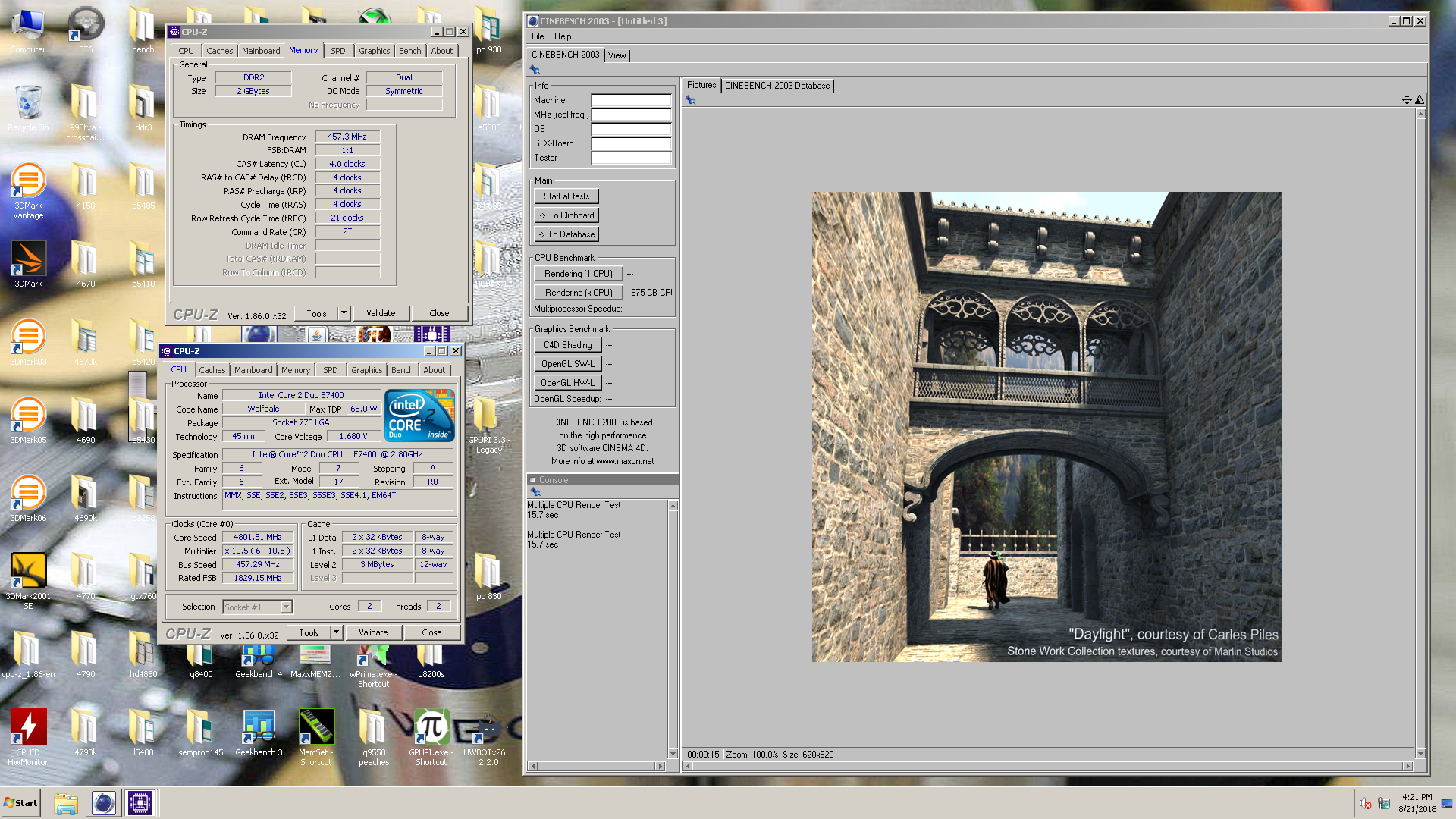1456x819 pixels.
Task: Click the Daylight rendered picture
Action: [1047, 427]
